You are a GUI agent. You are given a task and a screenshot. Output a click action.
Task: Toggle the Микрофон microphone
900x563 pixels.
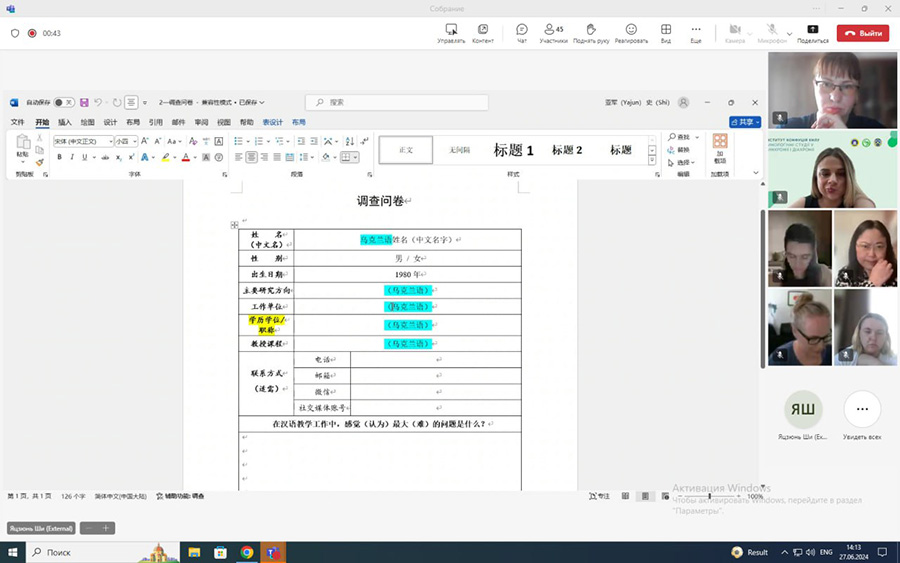pos(771,32)
